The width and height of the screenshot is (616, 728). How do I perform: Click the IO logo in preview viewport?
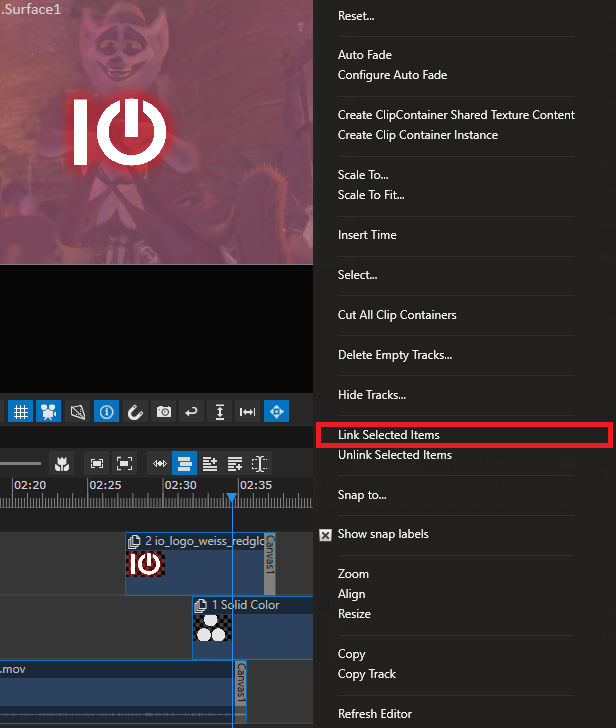[x=120, y=131]
